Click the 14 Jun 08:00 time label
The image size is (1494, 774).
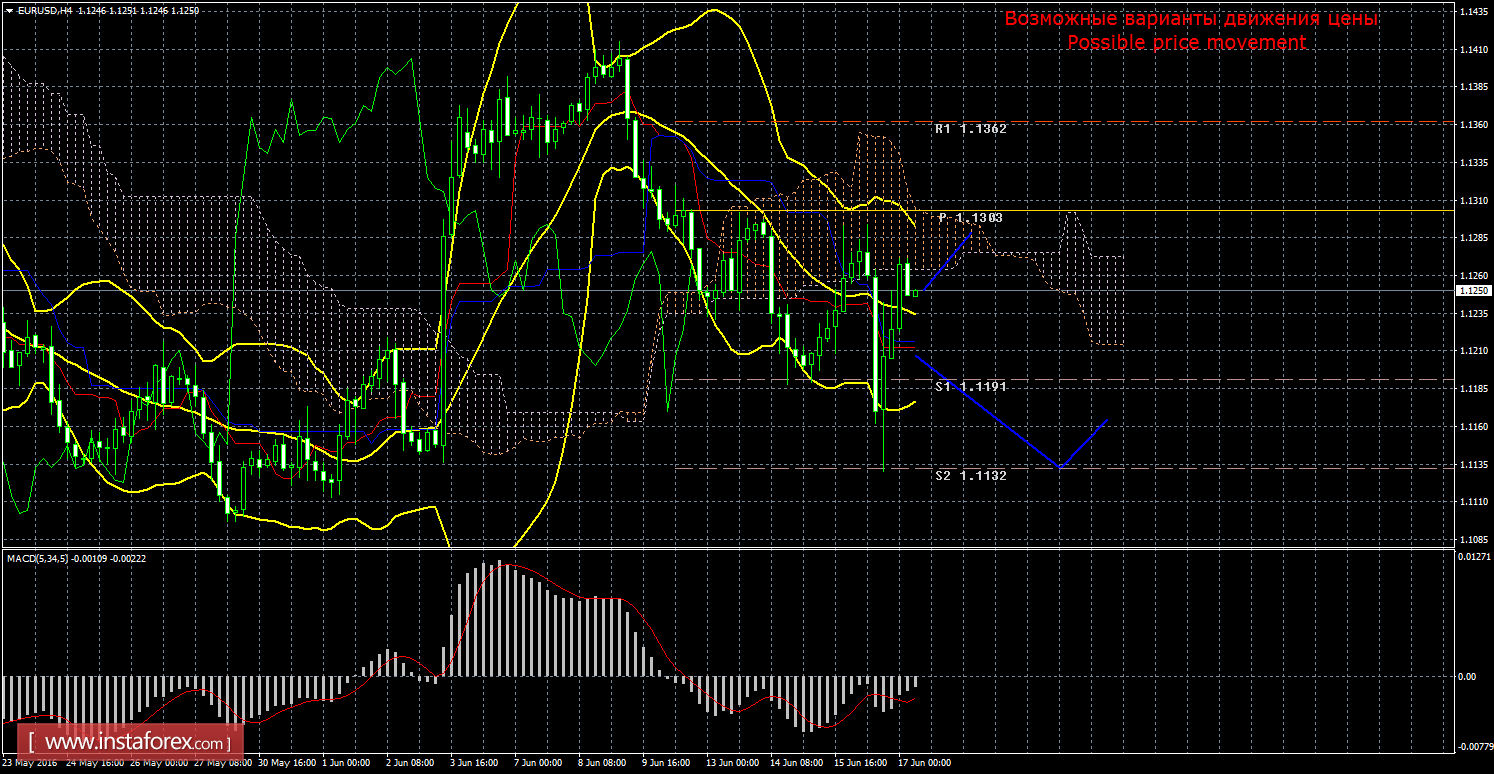click(797, 763)
